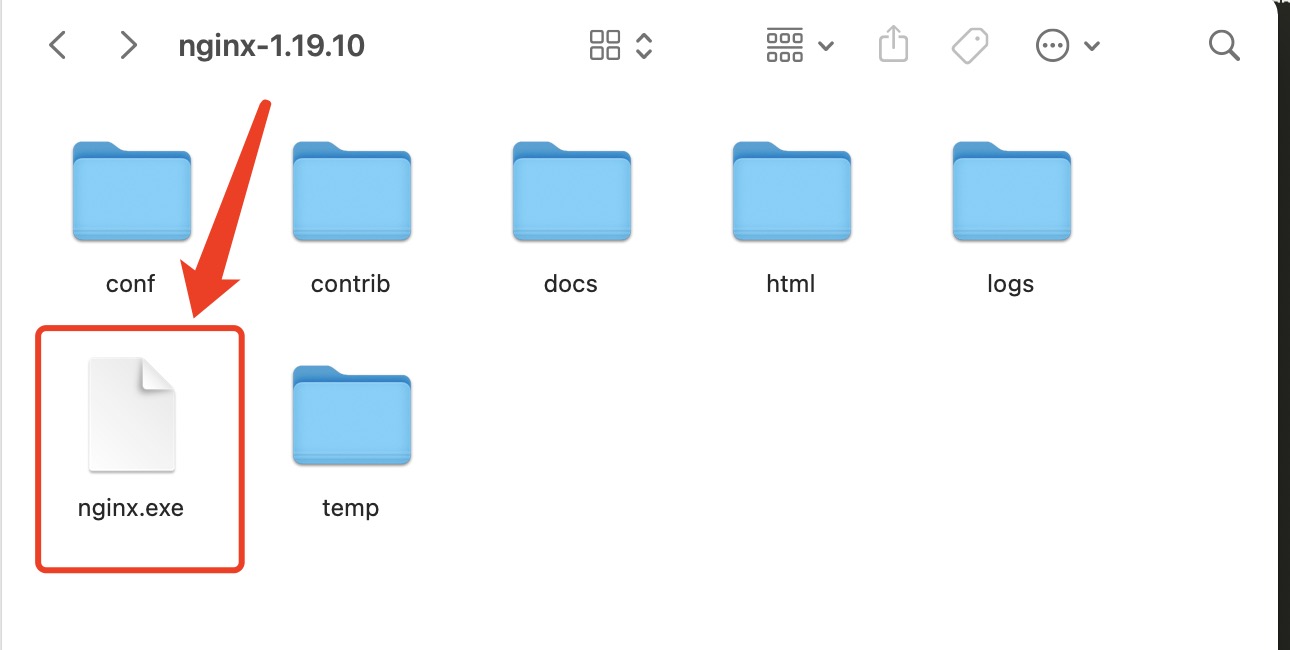Image resolution: width=1290 pixels, height=650 pixels.
Task: Open the conf folder
Action: click(x=131, y=192)
